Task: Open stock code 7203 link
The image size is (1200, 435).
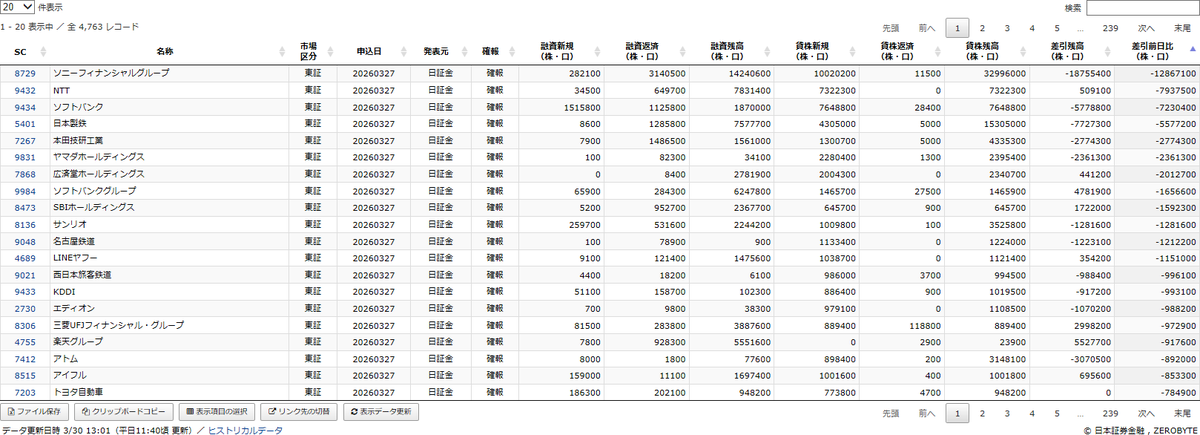Action: (25, 392)
